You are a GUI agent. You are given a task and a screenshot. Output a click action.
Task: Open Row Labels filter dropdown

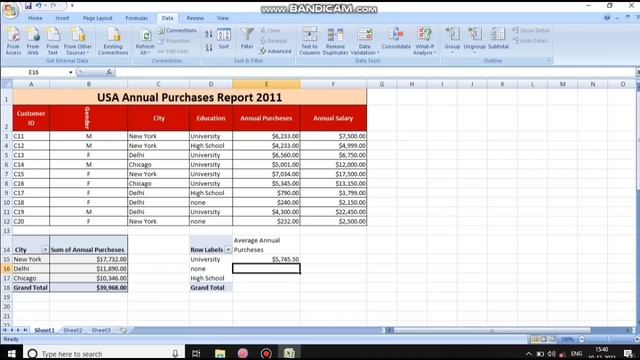[x=228, y=250]
